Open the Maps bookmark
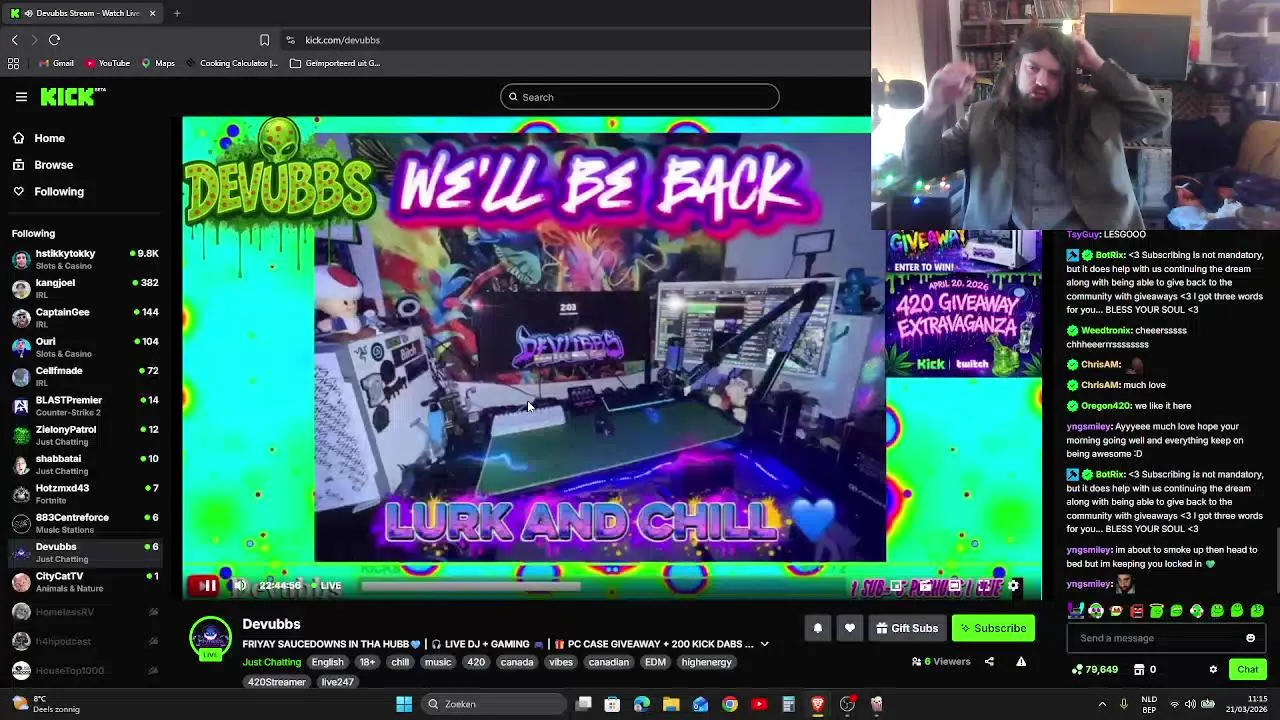This screenshot has width=1280, height=720. pos(158,63)
